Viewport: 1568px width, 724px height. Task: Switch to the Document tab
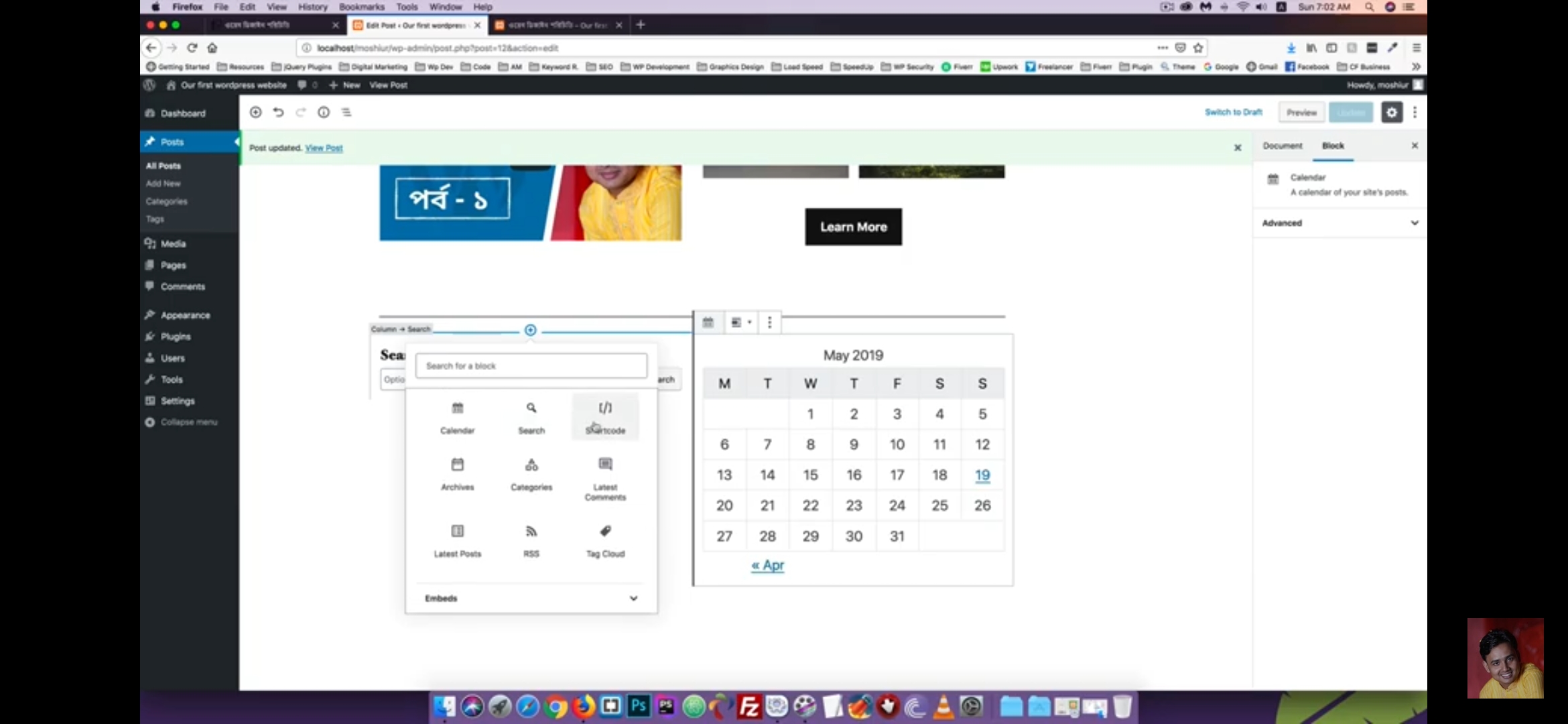click(x=1283, y=145)
